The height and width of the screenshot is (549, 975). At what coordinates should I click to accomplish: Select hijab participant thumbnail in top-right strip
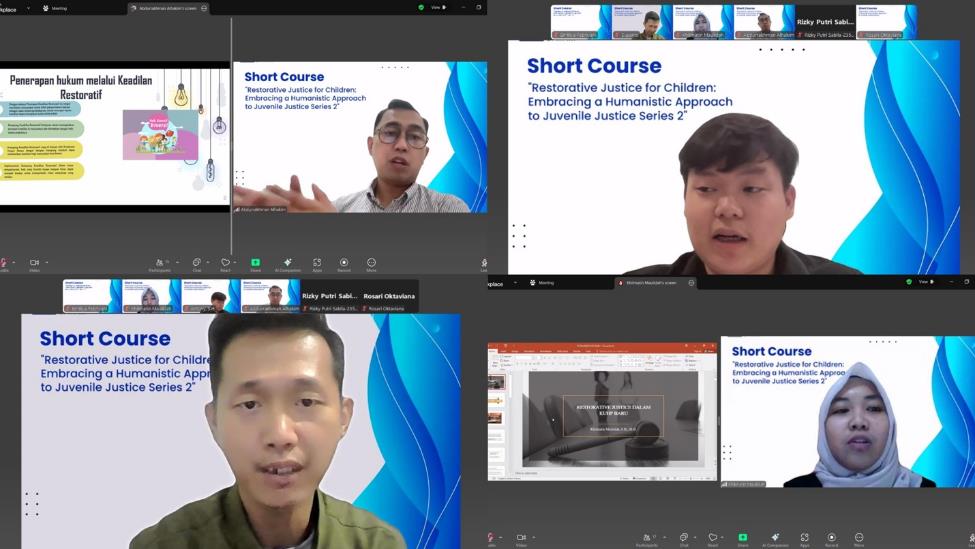coord(703,22)
